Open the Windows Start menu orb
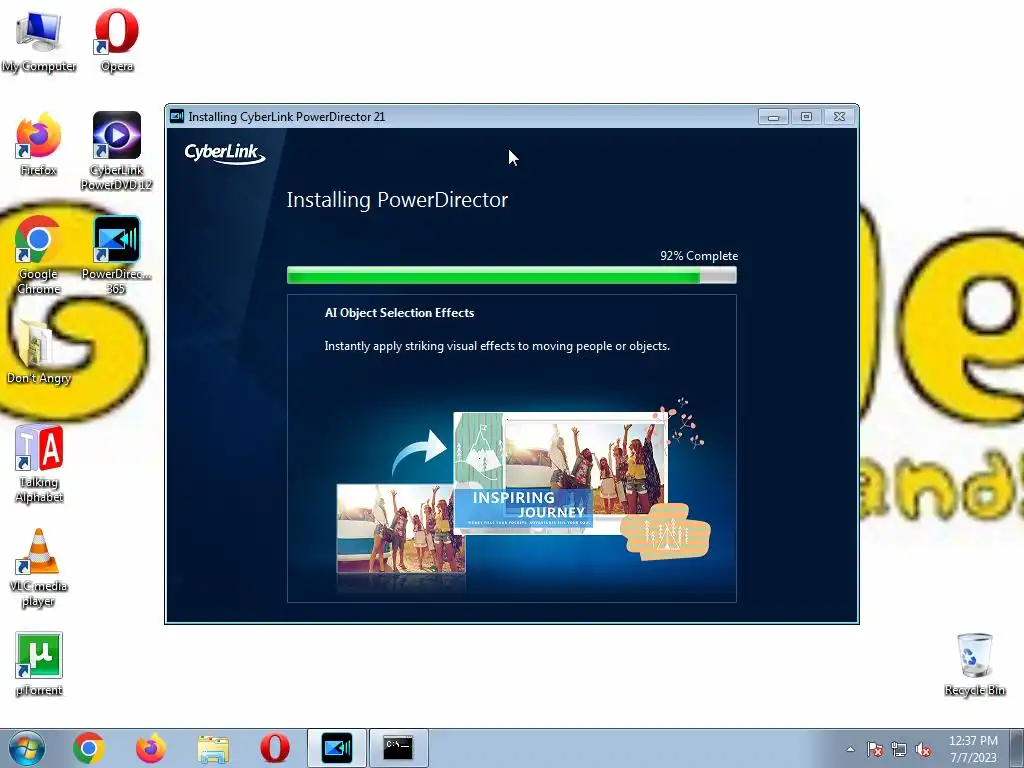1024x768 pixels. (27, 748)
